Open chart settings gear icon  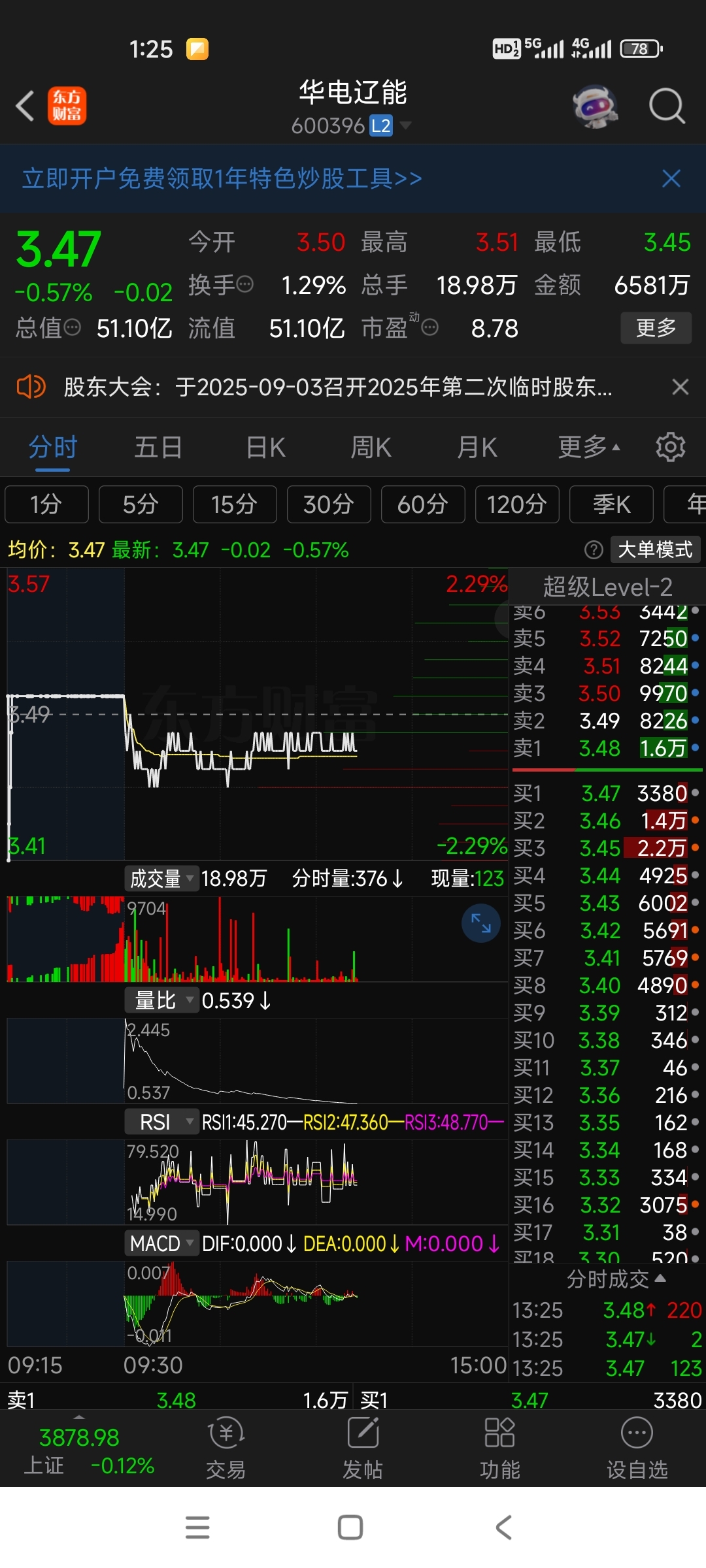pyautogui.click(x=671, y=448)
